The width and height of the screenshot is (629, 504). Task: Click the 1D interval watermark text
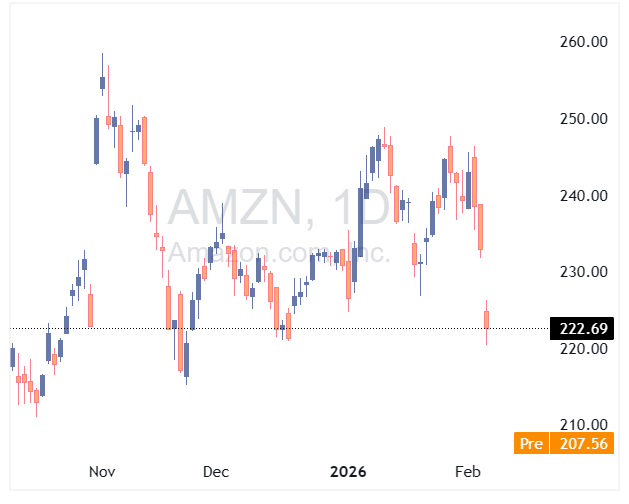tap(358, 208)
